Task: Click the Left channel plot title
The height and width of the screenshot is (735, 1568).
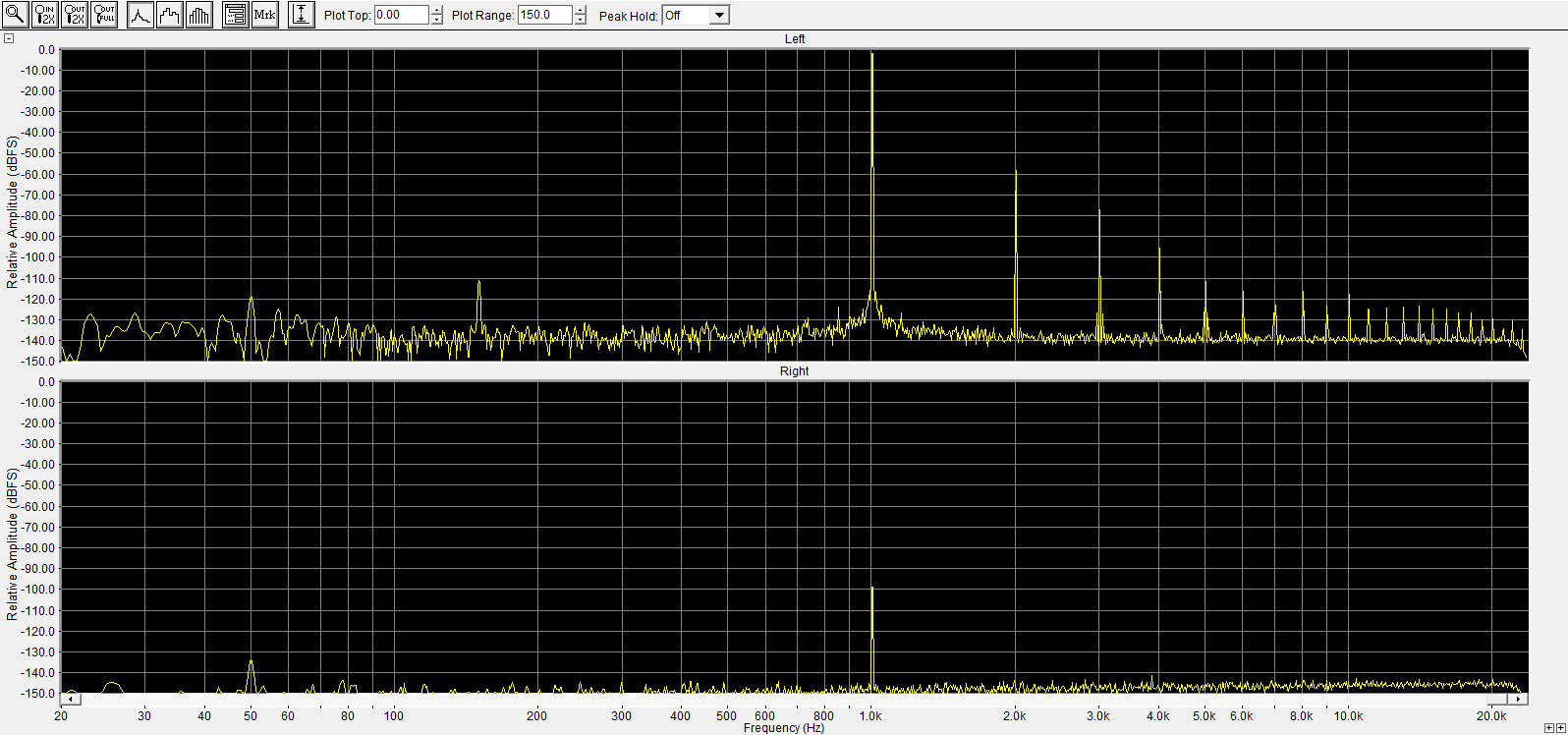Action: (x=795, y=39)
